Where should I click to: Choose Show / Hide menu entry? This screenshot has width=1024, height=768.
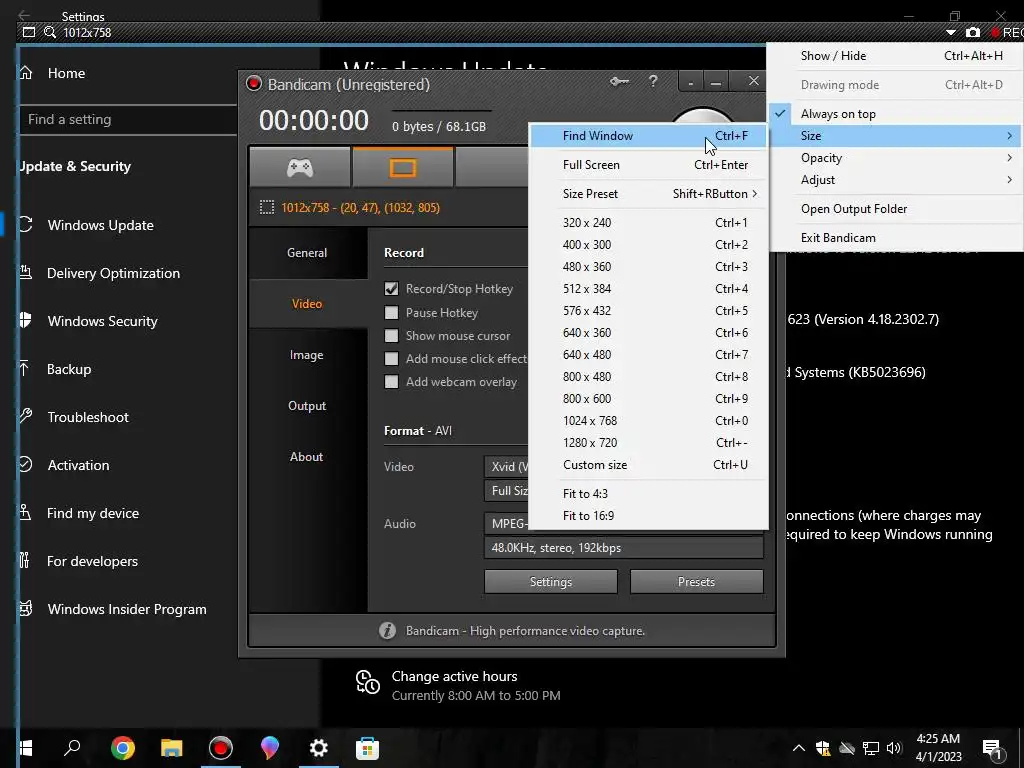click(x=895, y=56)
